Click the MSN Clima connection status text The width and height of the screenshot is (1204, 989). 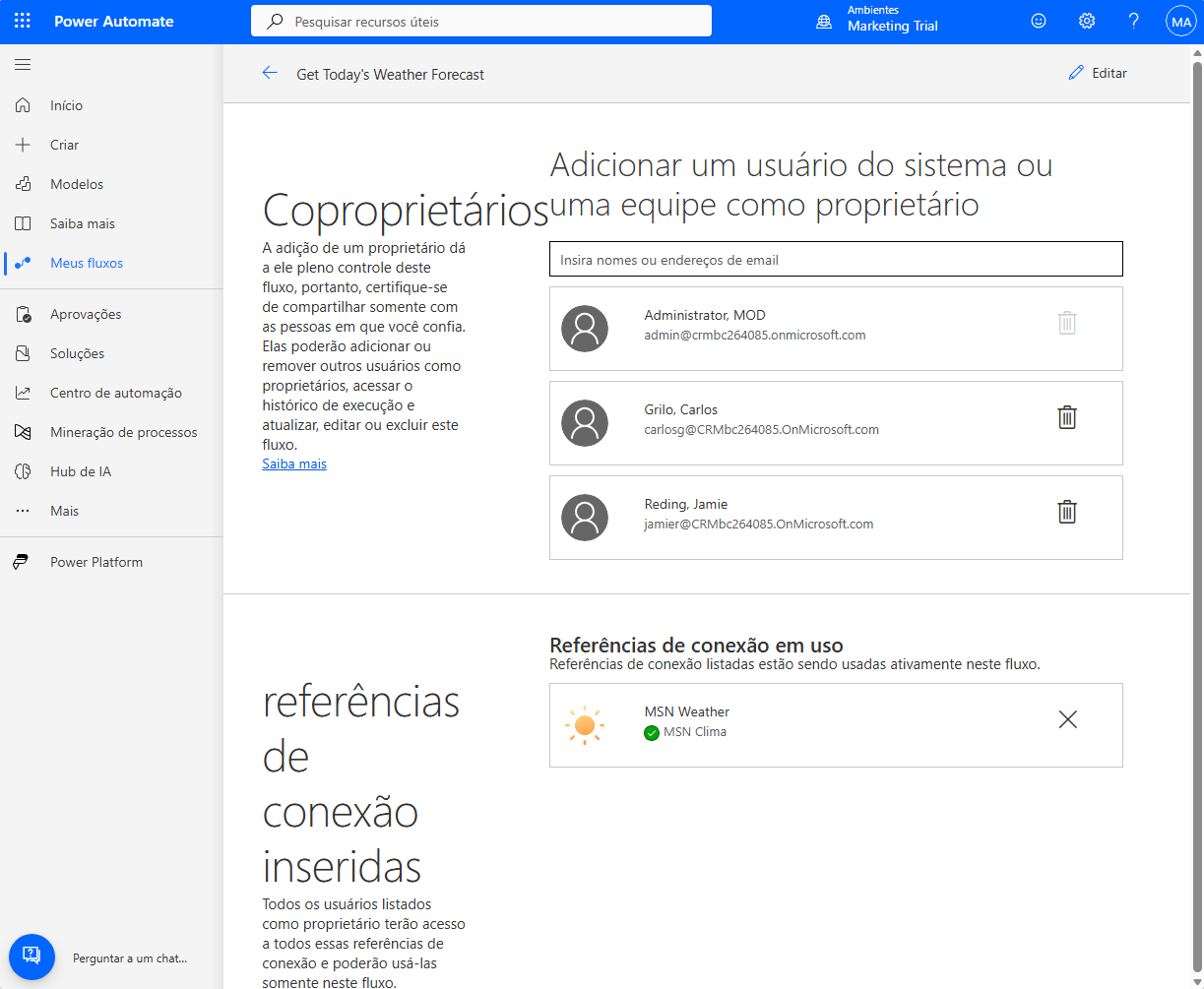tap(695, 731)
